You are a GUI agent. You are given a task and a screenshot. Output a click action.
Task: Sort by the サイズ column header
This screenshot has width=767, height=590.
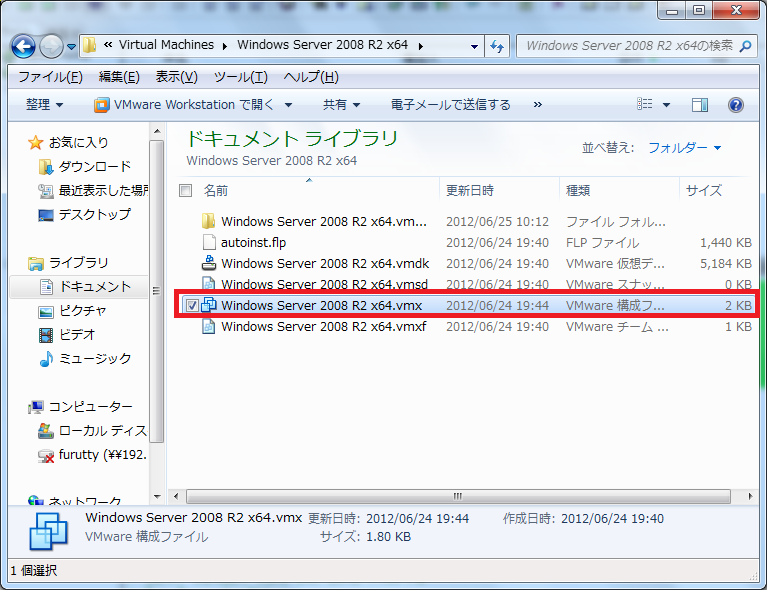pyautogui.click(x=704, y=190)
